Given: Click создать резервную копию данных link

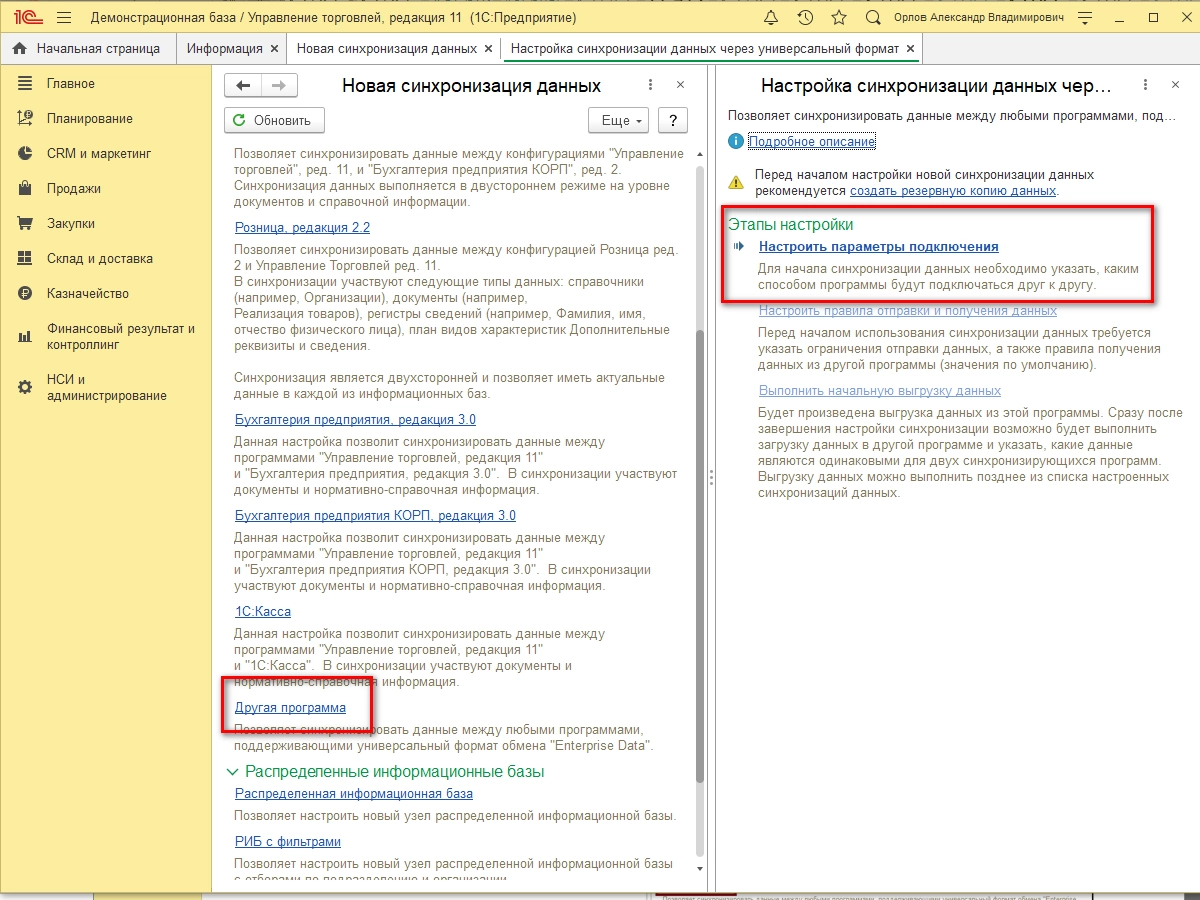Looking at the screenshot, I should pos(953,190).
